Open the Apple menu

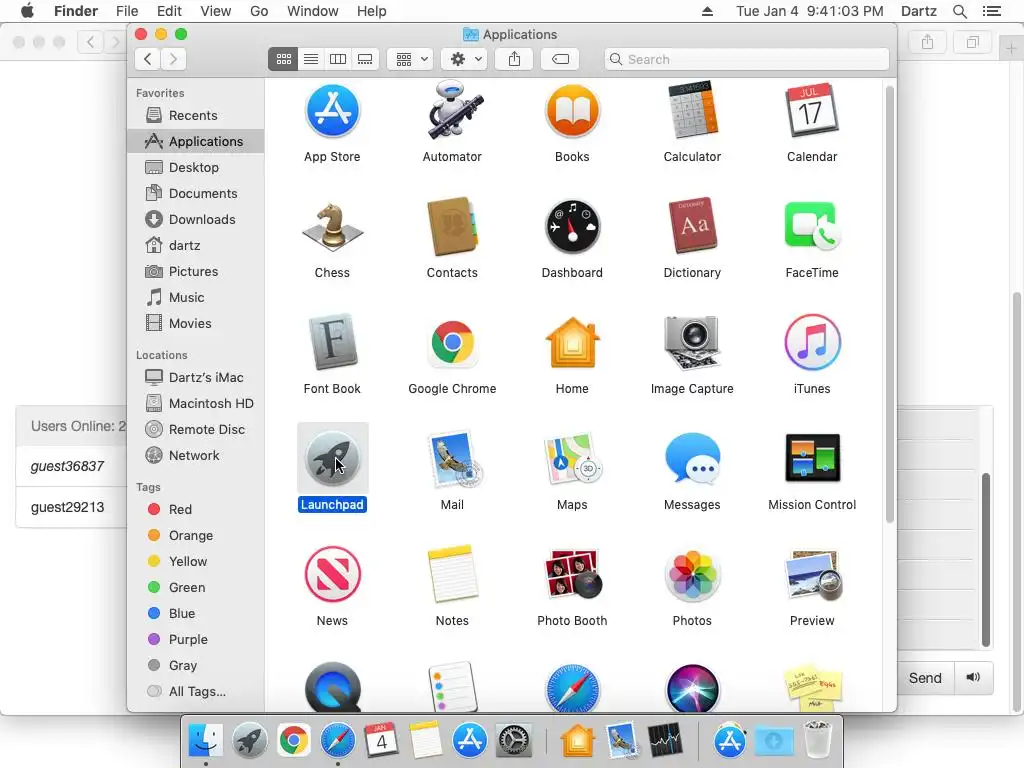27,11
